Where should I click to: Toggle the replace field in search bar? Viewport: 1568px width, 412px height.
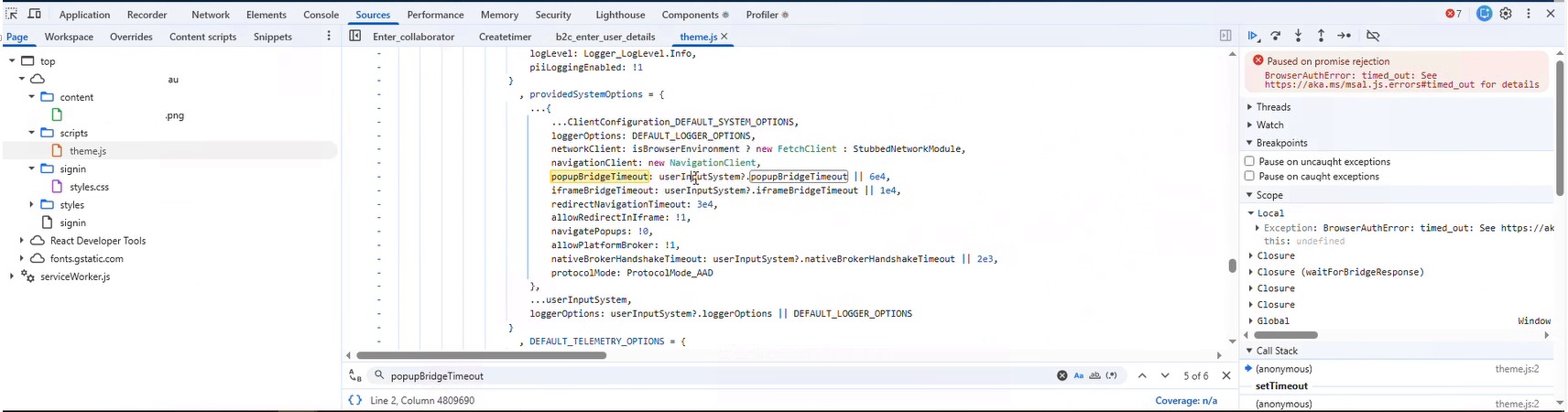click(355, 375)
